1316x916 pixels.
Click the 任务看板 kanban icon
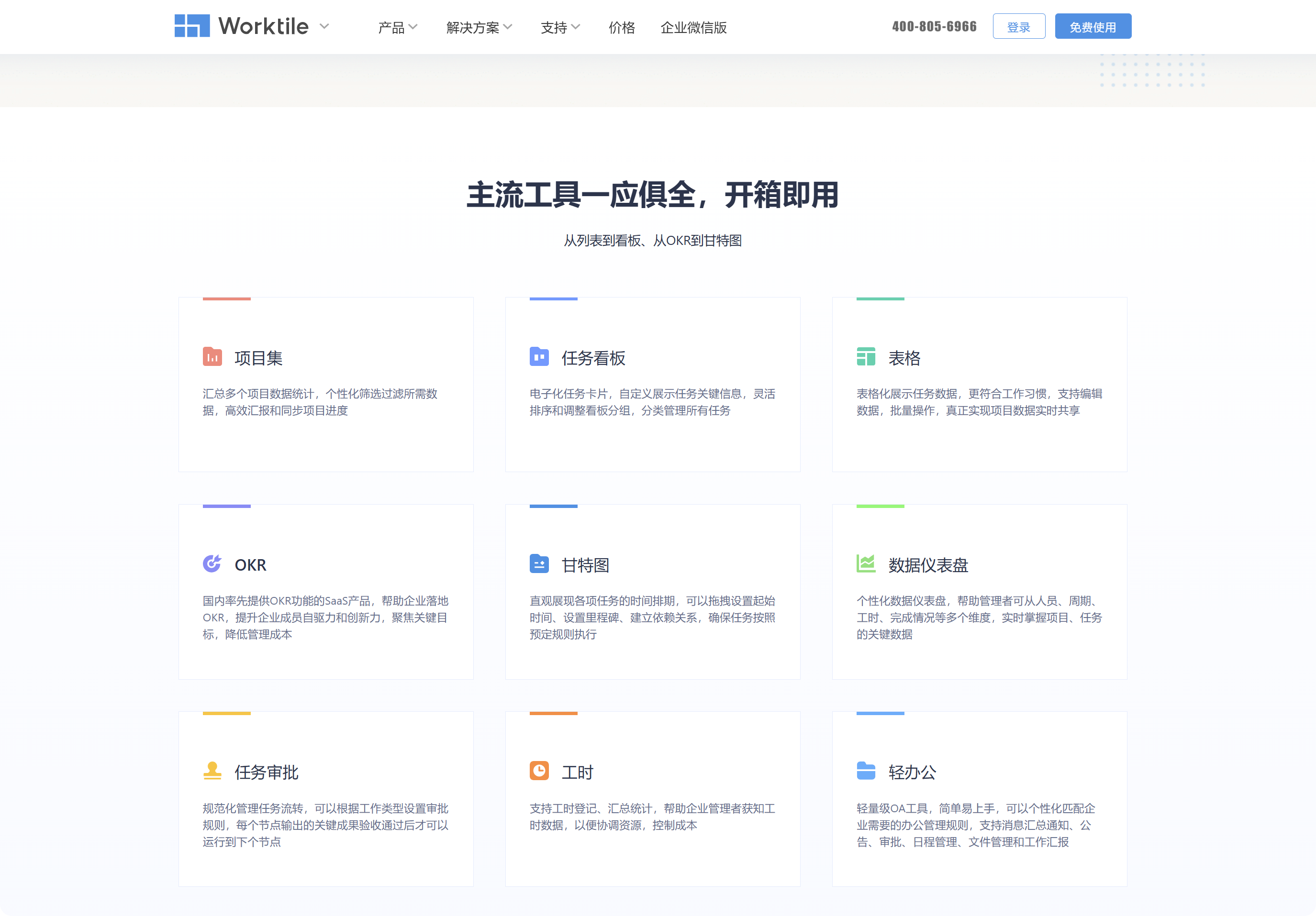539,357
